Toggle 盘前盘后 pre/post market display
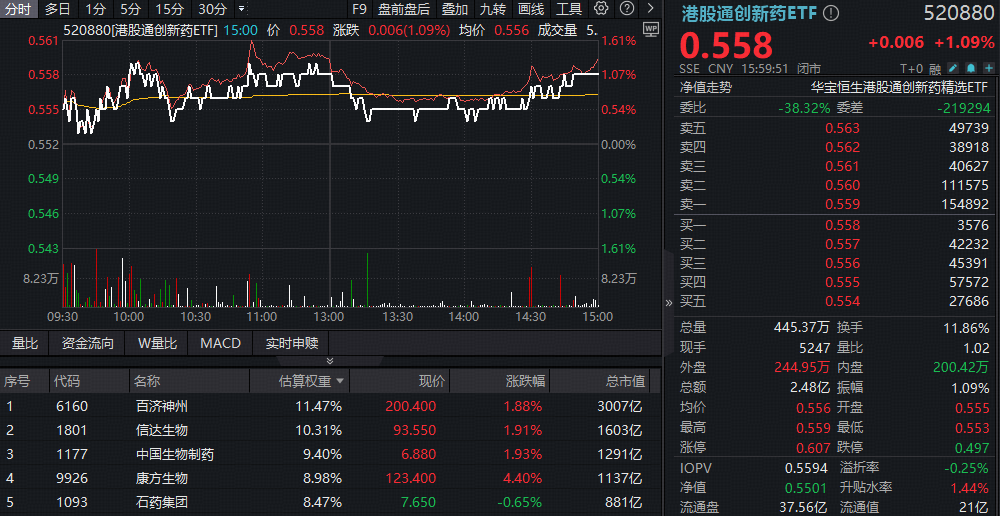 [x=404, y=9]
